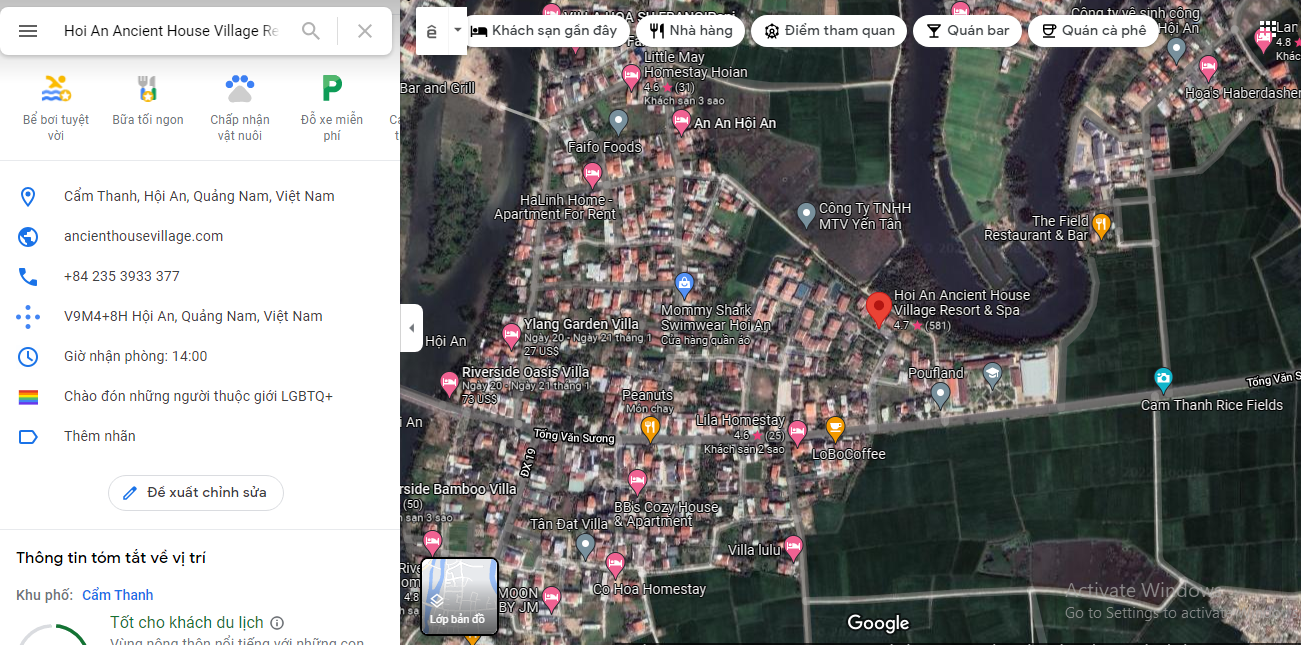This screenshot has width=1301, height=645.
Task: Click the address location pin icon
Action: click(28, 196)
